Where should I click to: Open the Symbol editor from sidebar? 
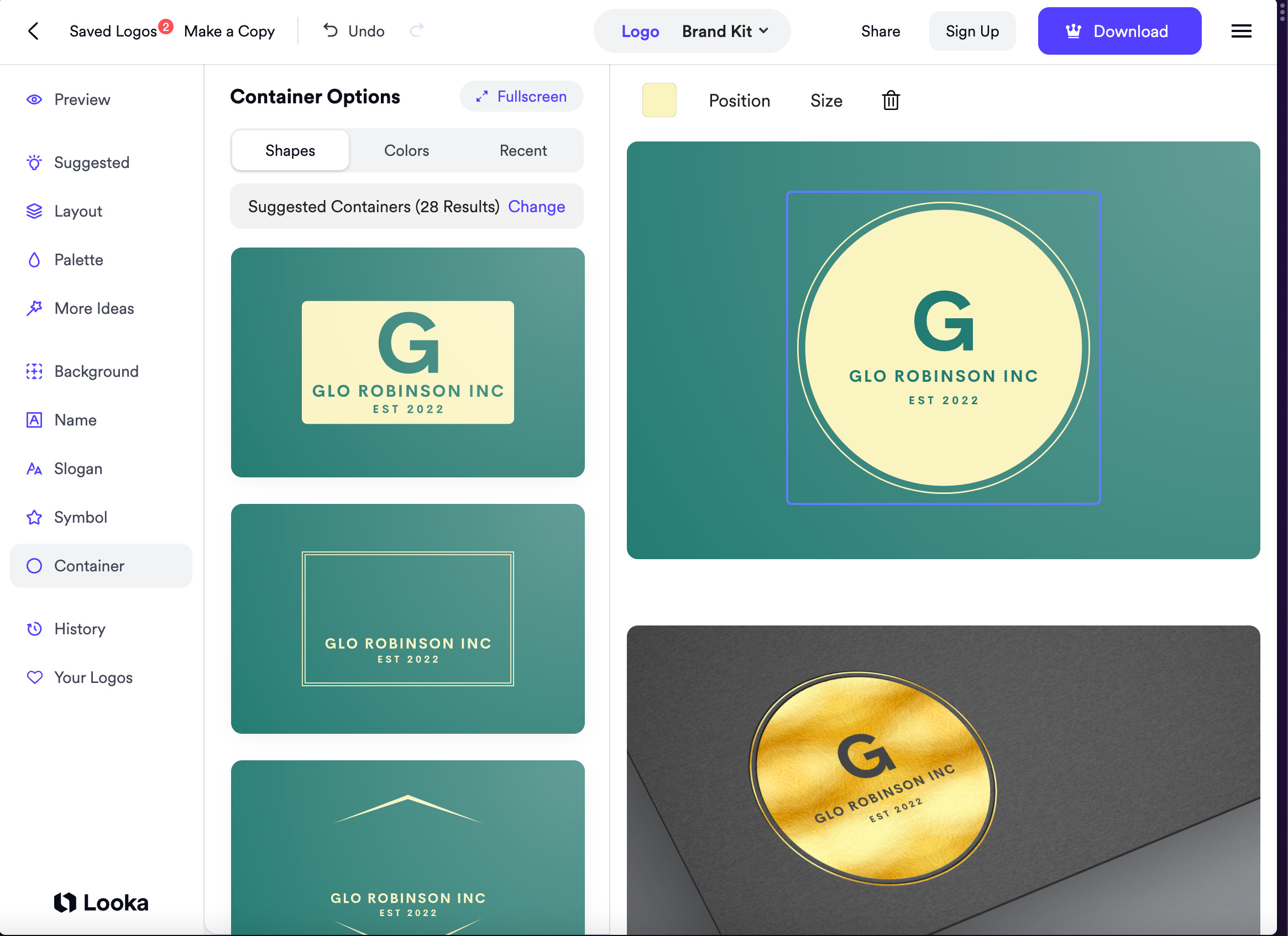tap(81, 517)
